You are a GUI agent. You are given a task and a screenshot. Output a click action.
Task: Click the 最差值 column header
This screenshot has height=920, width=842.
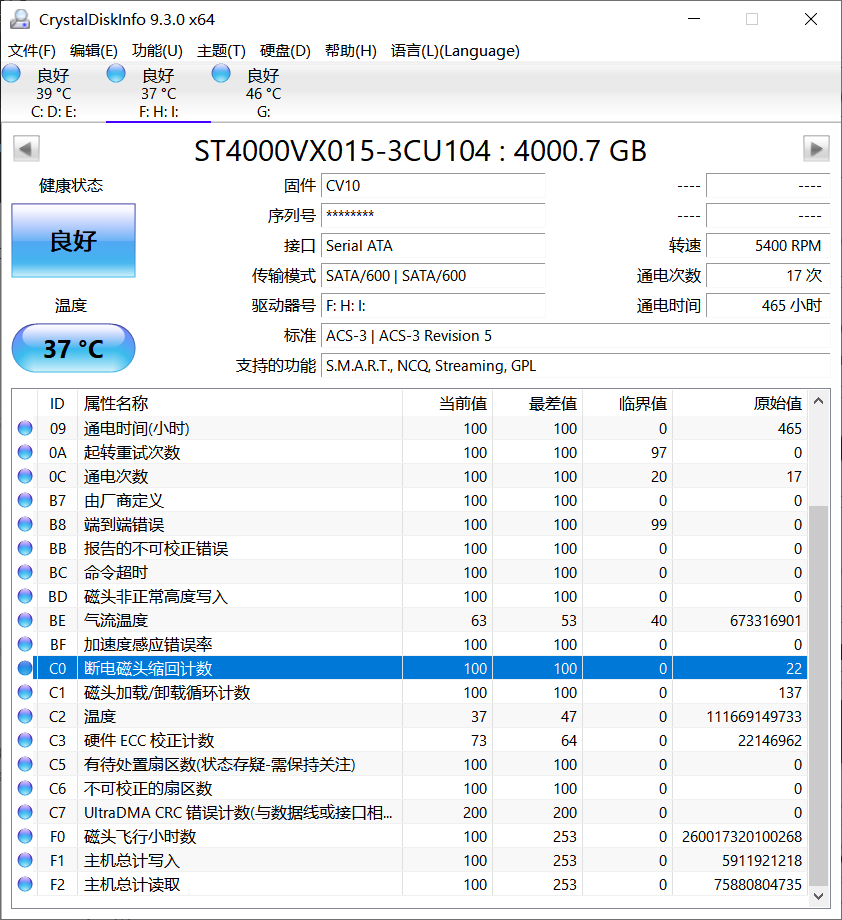click(537, 404)
